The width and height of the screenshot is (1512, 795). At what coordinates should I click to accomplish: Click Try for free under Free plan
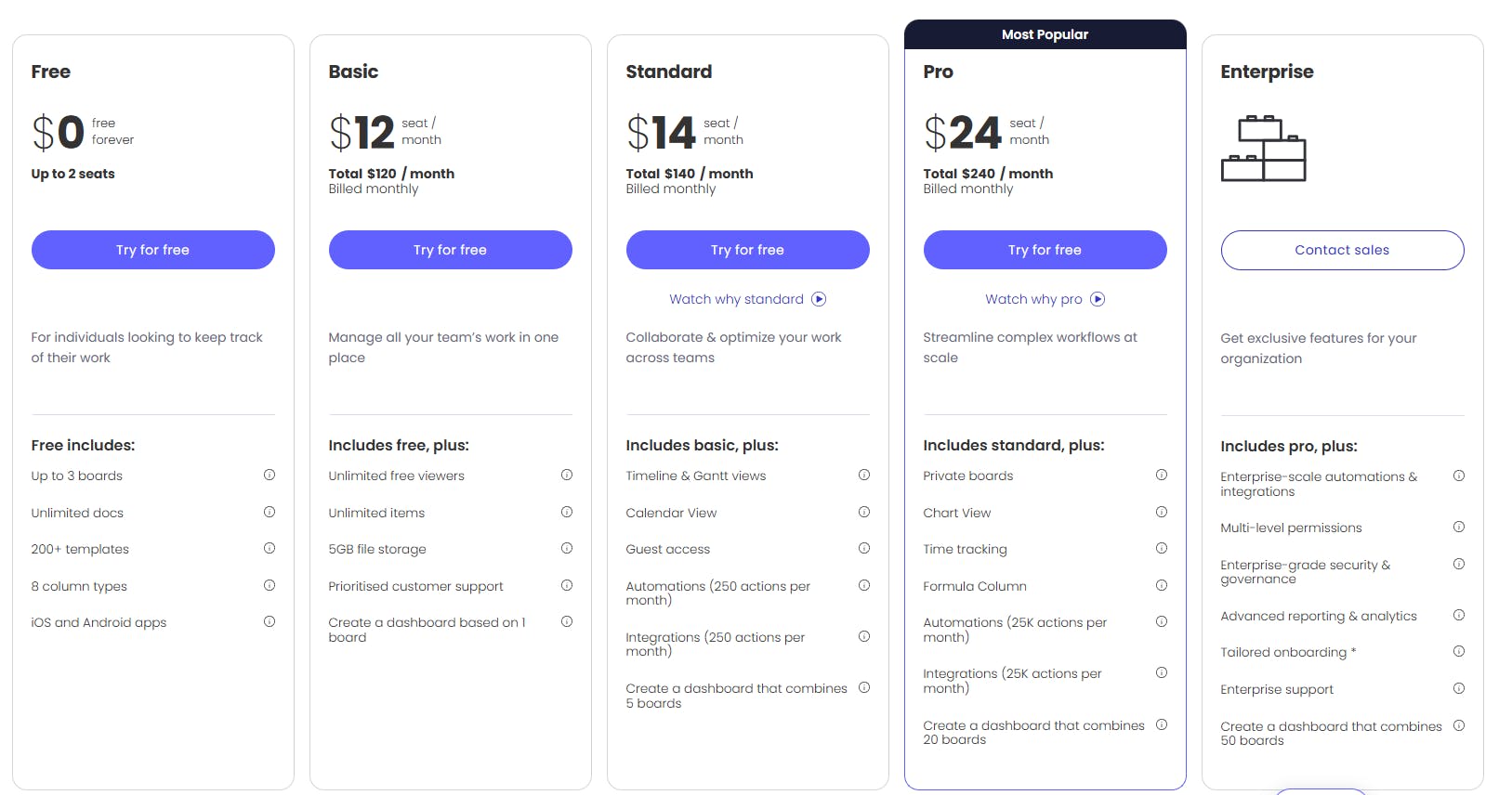[x=153, y=250]
